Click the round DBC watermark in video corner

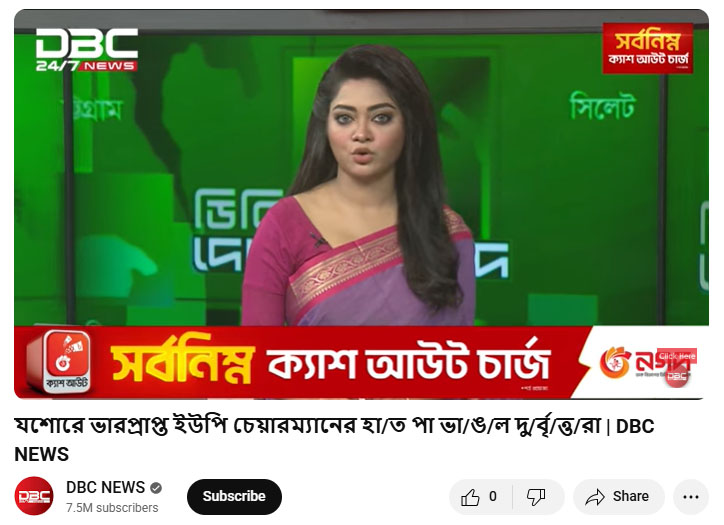point(677,376)
